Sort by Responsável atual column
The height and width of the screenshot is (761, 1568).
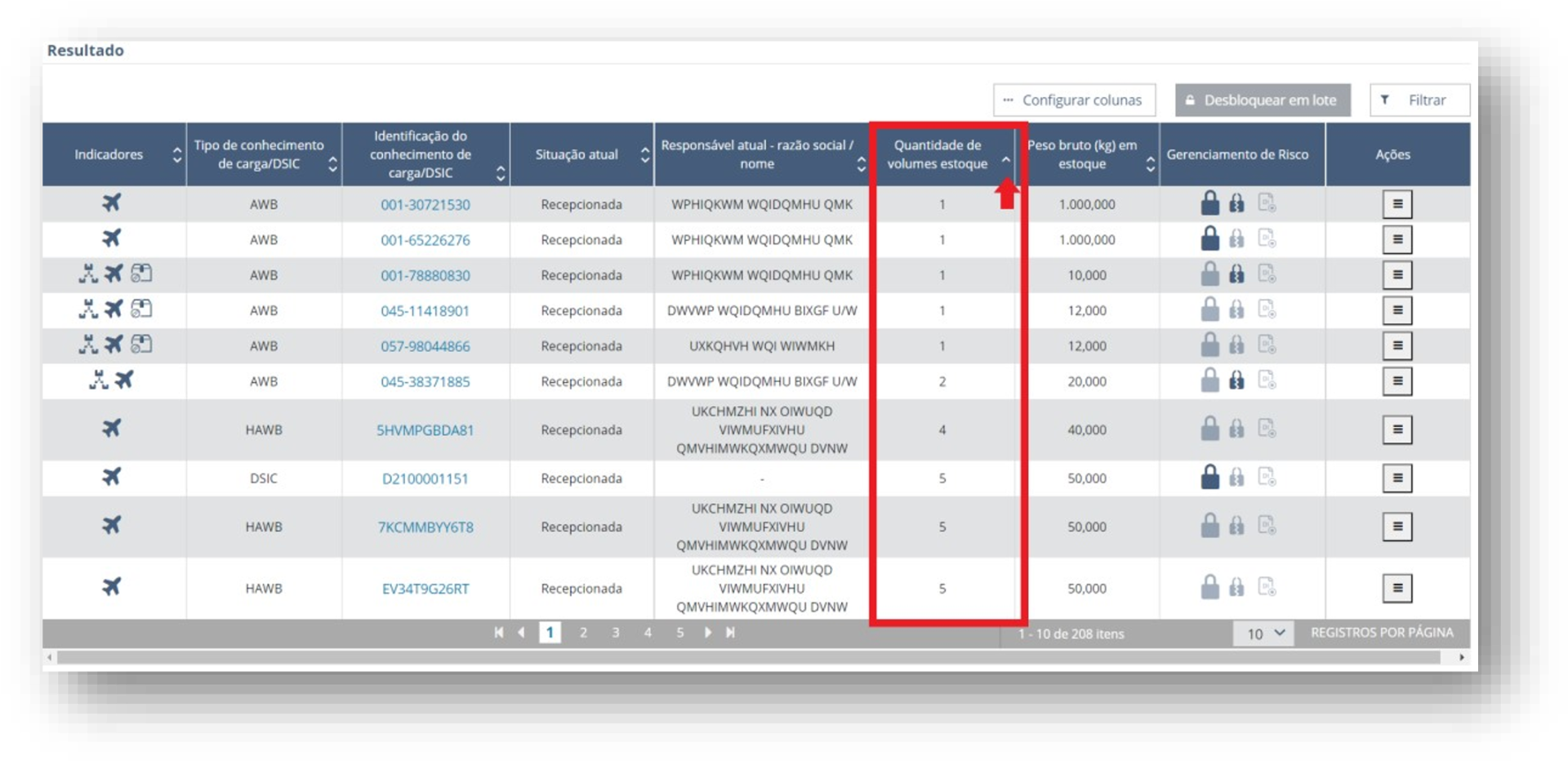tap(861, 164)
